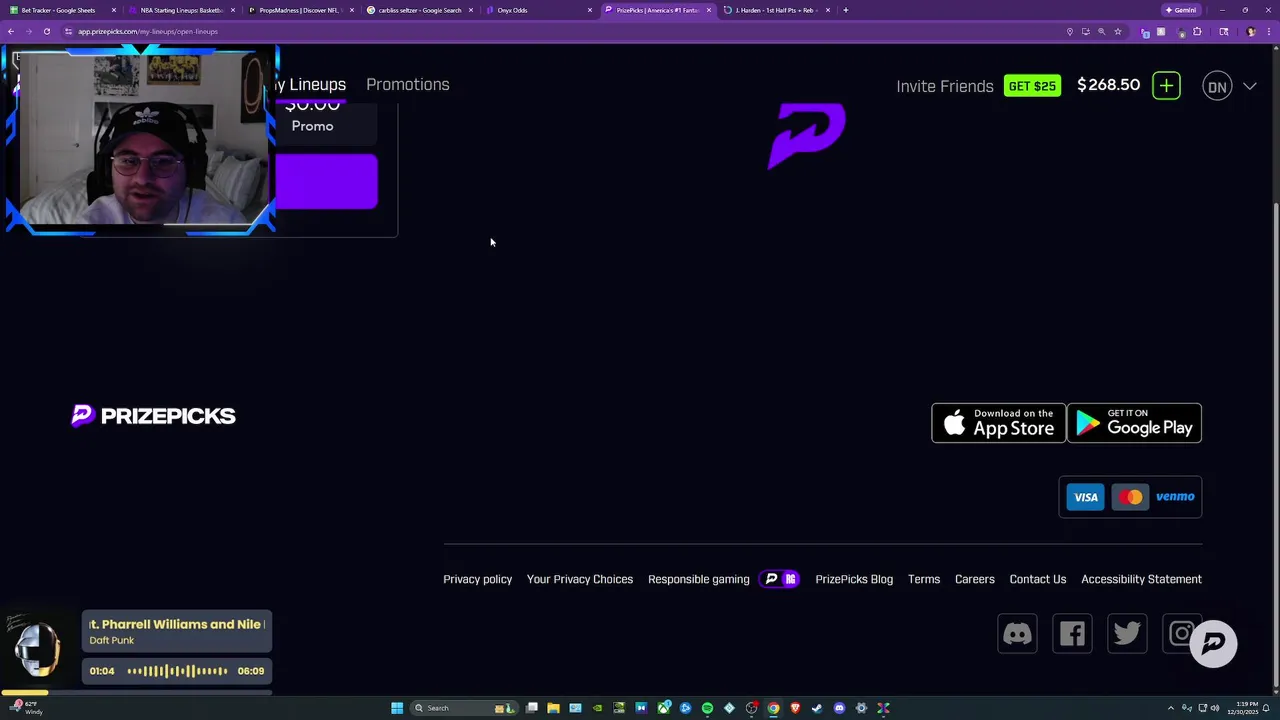Screen dimensions: 1280x720
Task: Open the Contact Us link
Action: pyautogui.click(x=1038, y=579)
